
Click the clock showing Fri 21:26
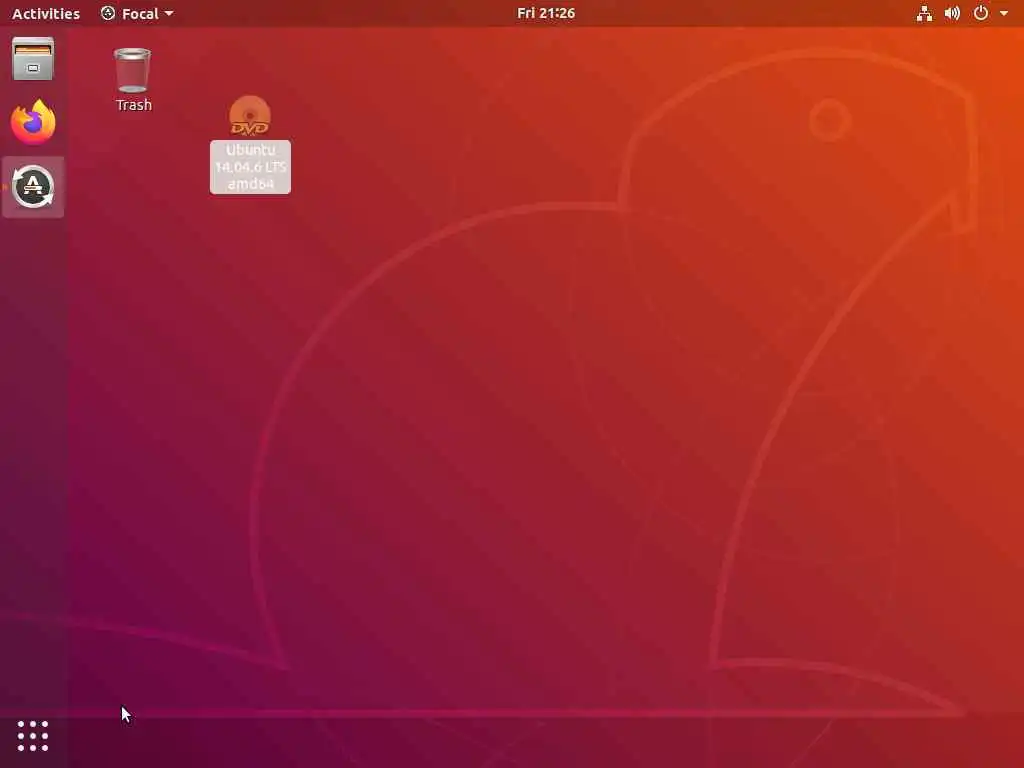(546, 13)
